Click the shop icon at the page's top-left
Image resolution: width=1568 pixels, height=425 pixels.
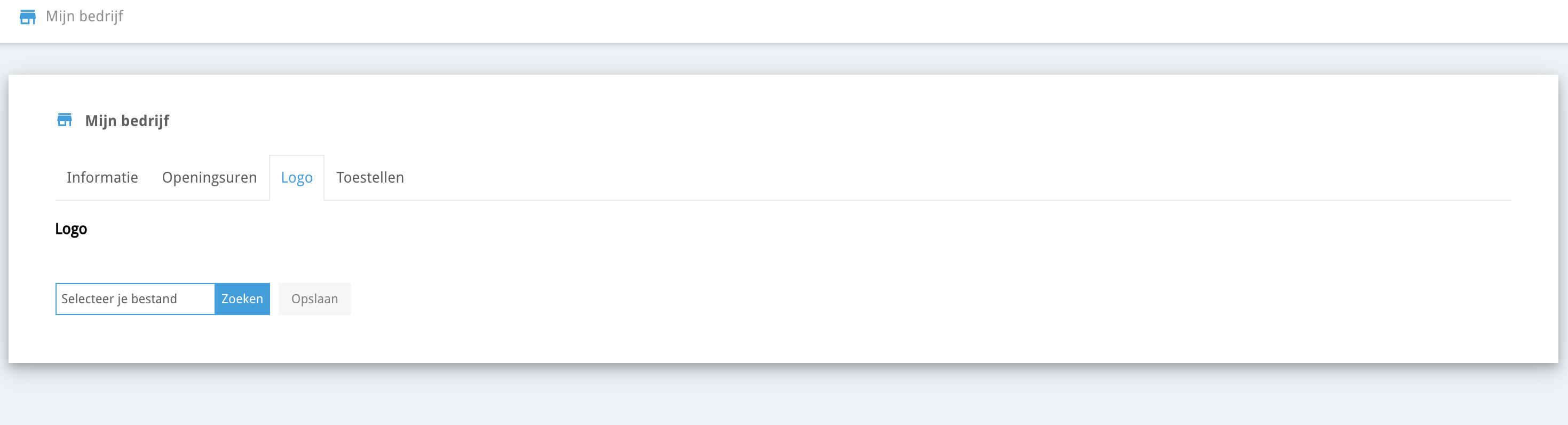pos(27,17)
